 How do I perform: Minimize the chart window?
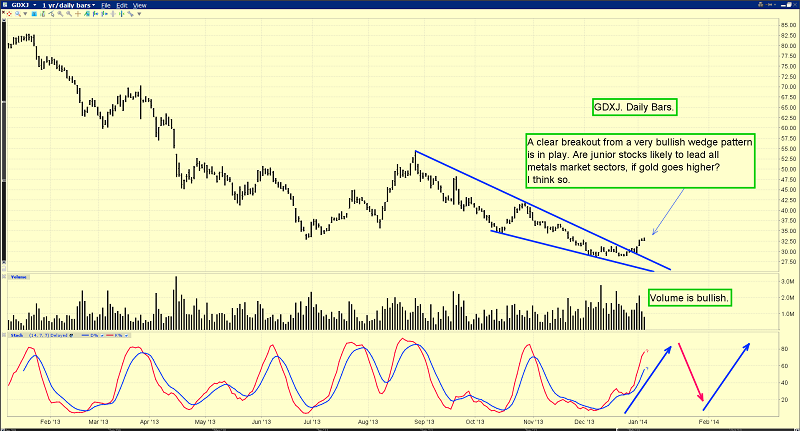783,5
